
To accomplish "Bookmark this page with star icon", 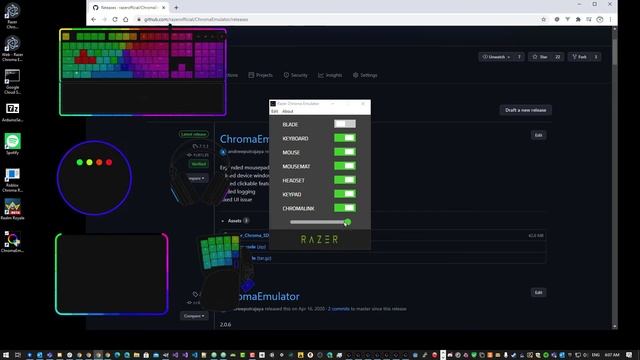I will [x=544, y=19].
